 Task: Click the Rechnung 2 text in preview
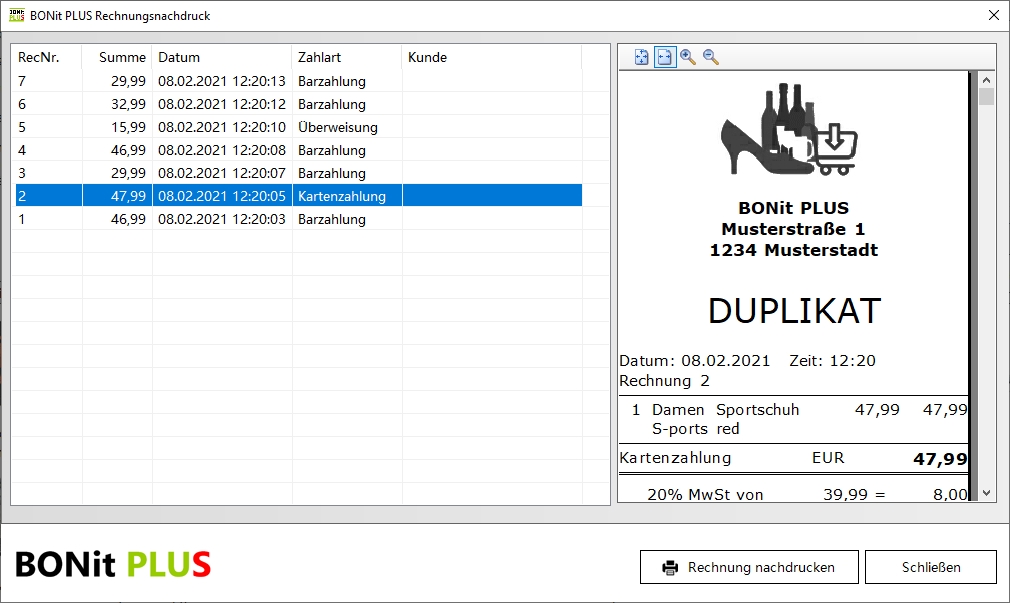pos(664,381)
